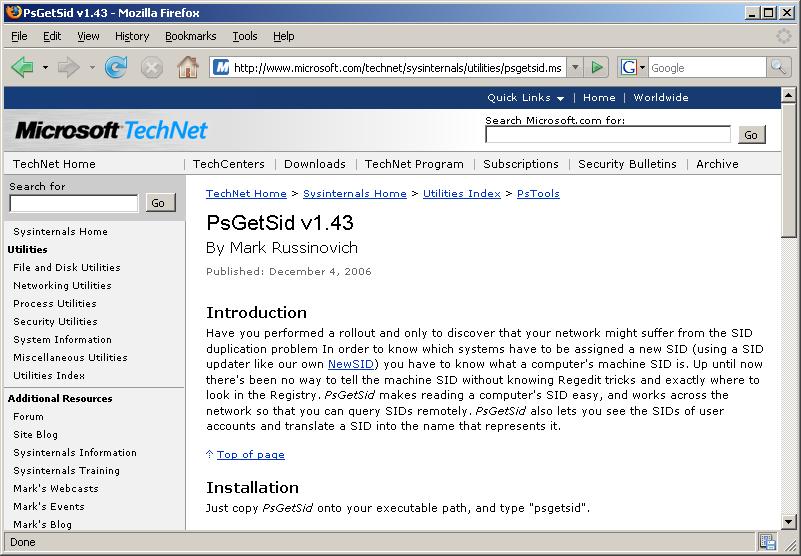Image resolution: width=801 pixels, height=556 pixels.
Task: Open the File menu
Action: tap(19, 36)
